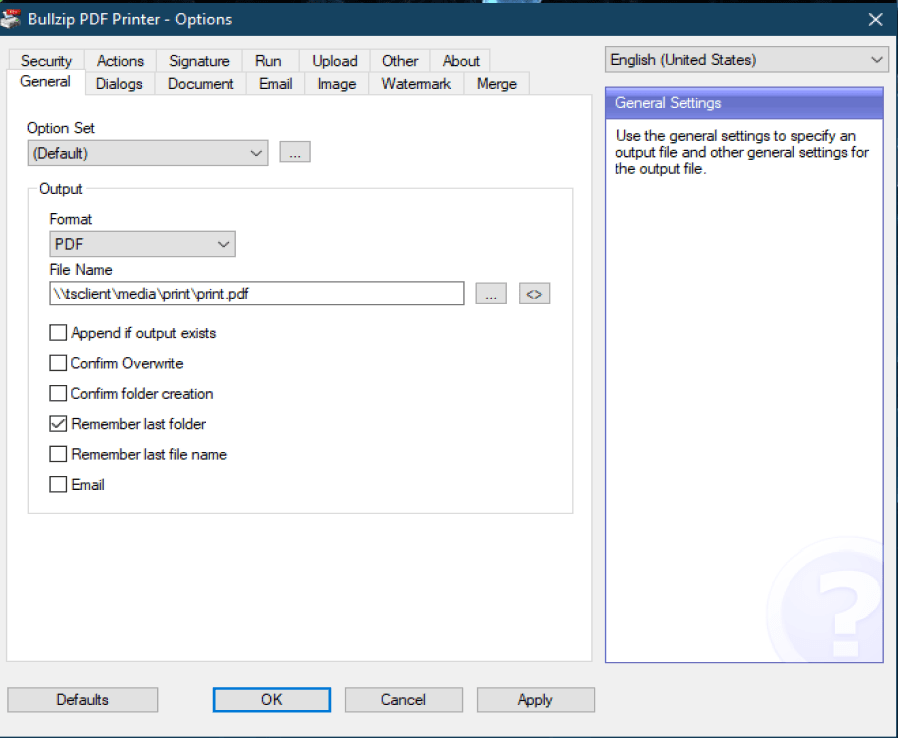Viewport: 898px width, 738px height.
Task: Enable Append if output exists
Action: coord(58,333)
